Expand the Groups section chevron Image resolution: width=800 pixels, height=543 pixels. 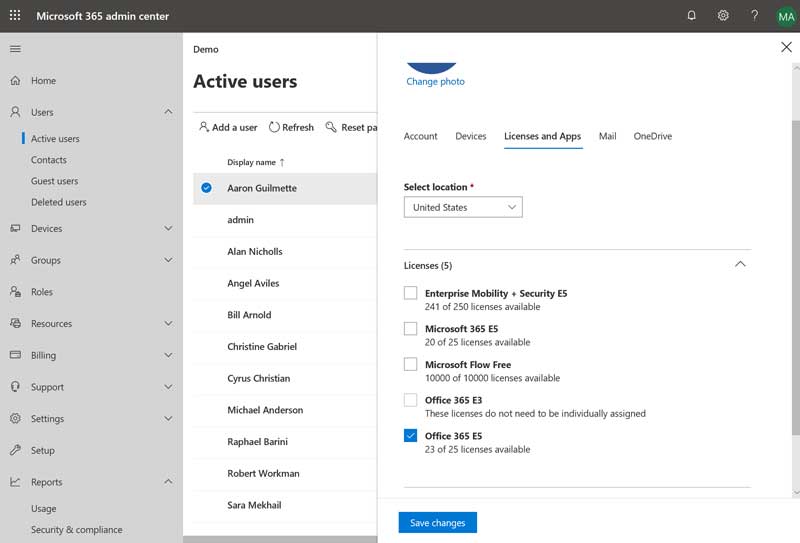click(168, 260)
